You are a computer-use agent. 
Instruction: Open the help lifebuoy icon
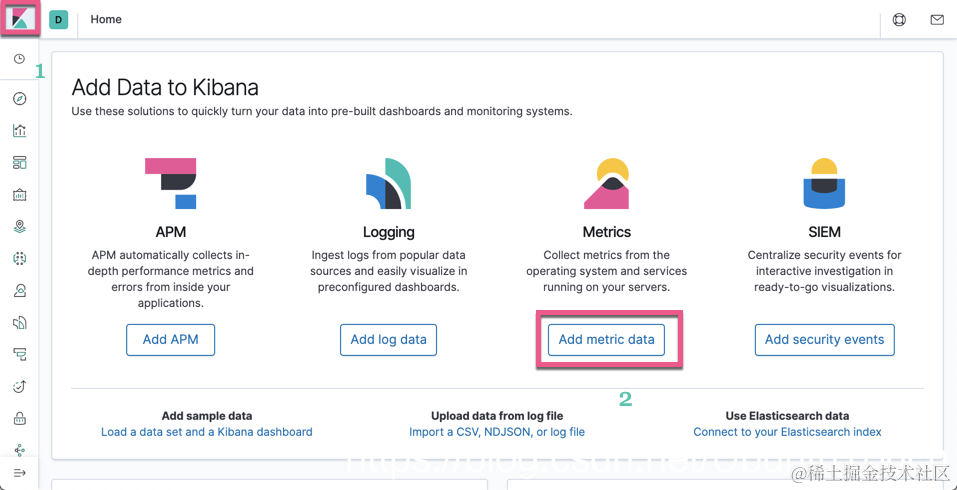899,19
